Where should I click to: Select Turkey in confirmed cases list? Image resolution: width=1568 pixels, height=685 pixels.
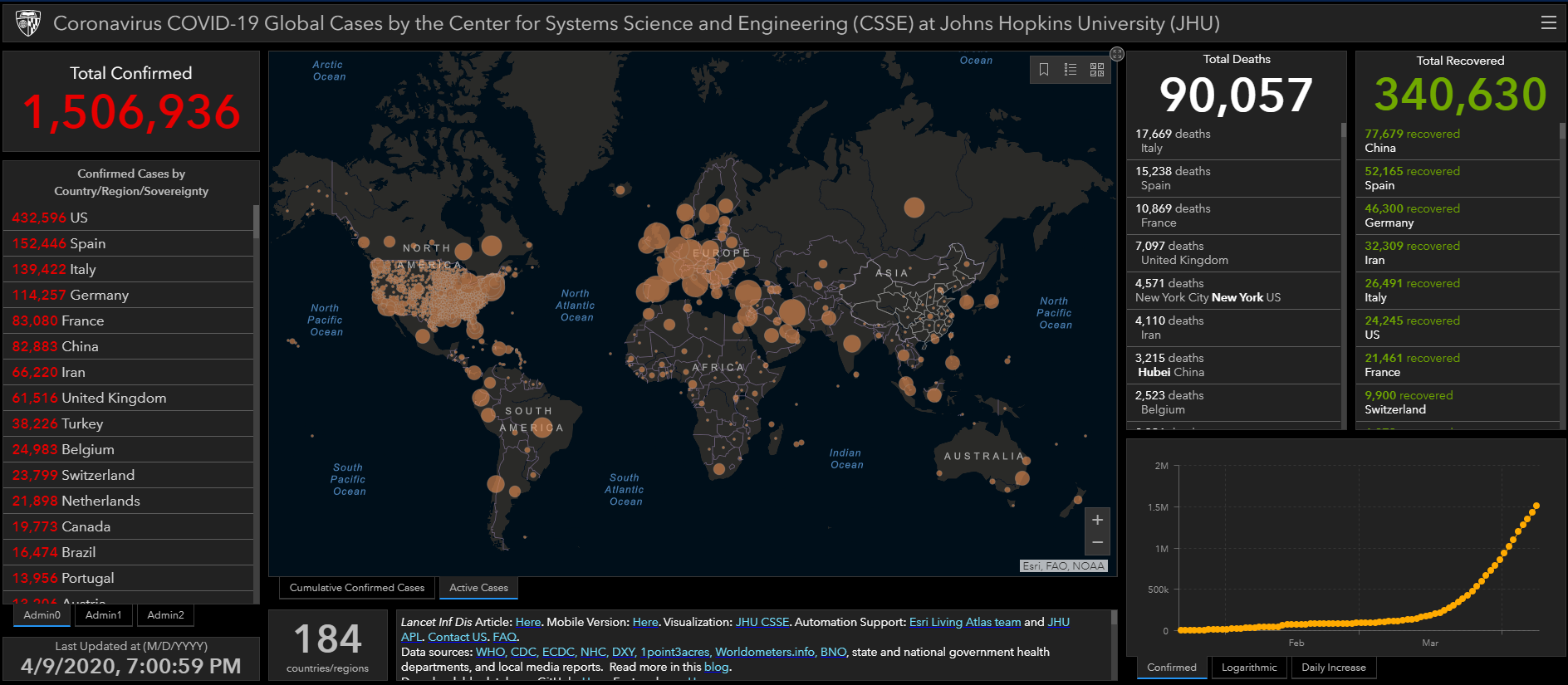click(x=129, y=423)
